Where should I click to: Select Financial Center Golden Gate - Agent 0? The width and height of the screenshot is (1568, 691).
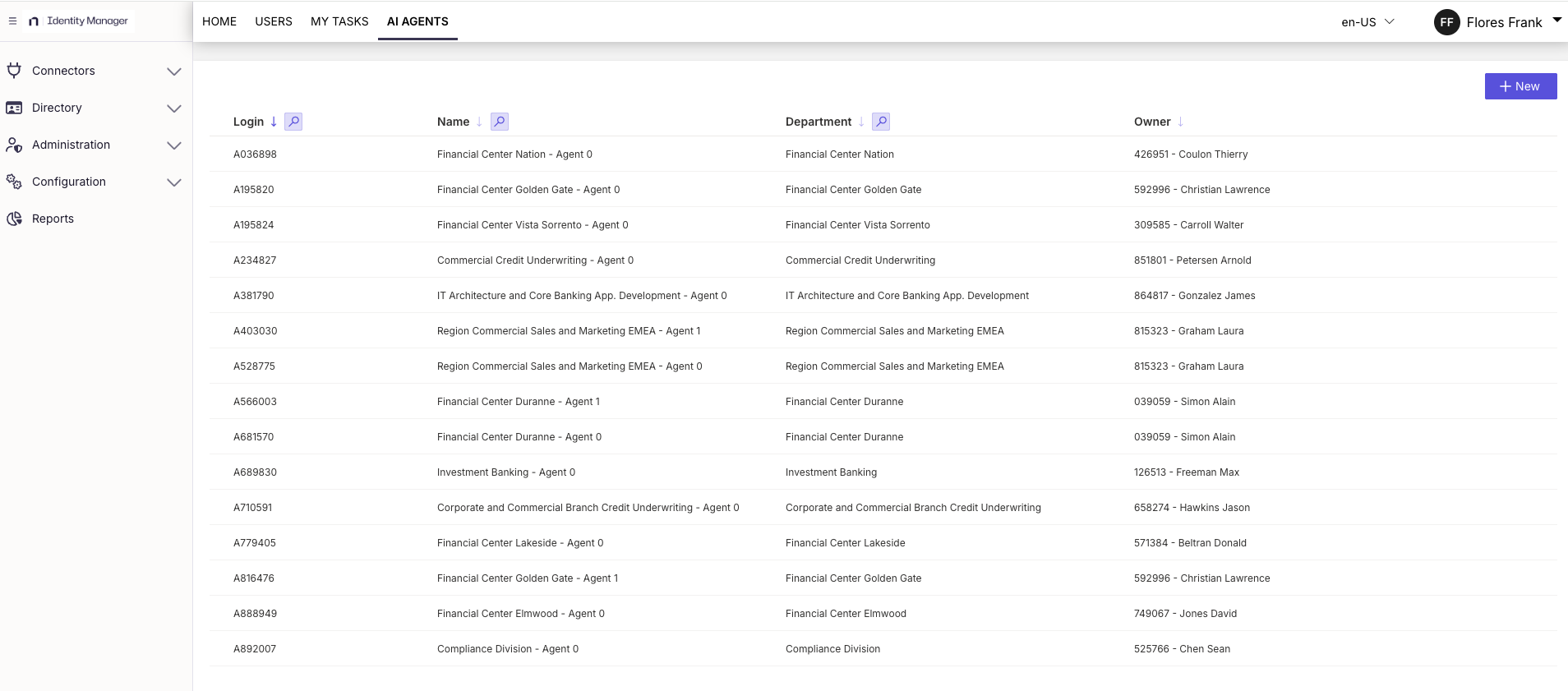528,190
